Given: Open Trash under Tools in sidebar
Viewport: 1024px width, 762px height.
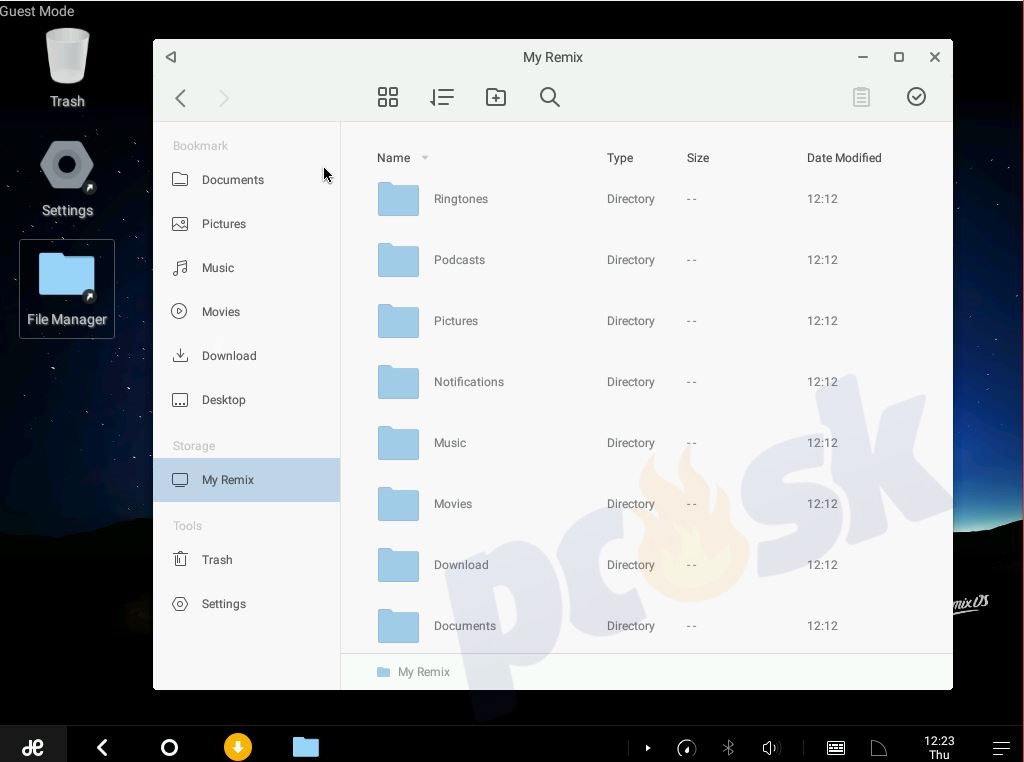Looking at the screenshot, I should 246,560.
